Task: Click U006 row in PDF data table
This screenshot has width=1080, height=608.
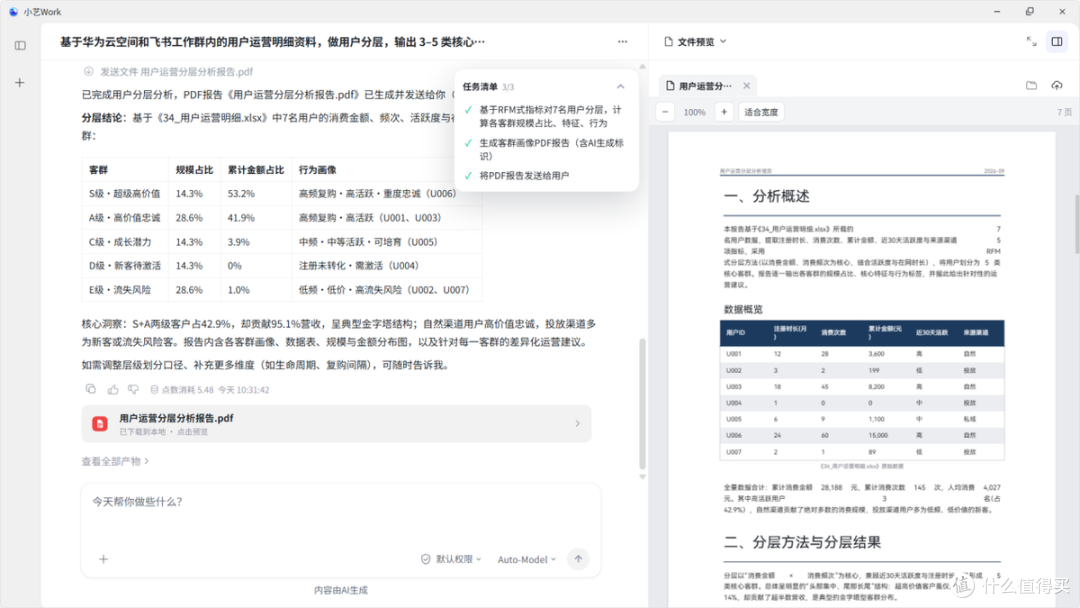Action: point(862,435)
